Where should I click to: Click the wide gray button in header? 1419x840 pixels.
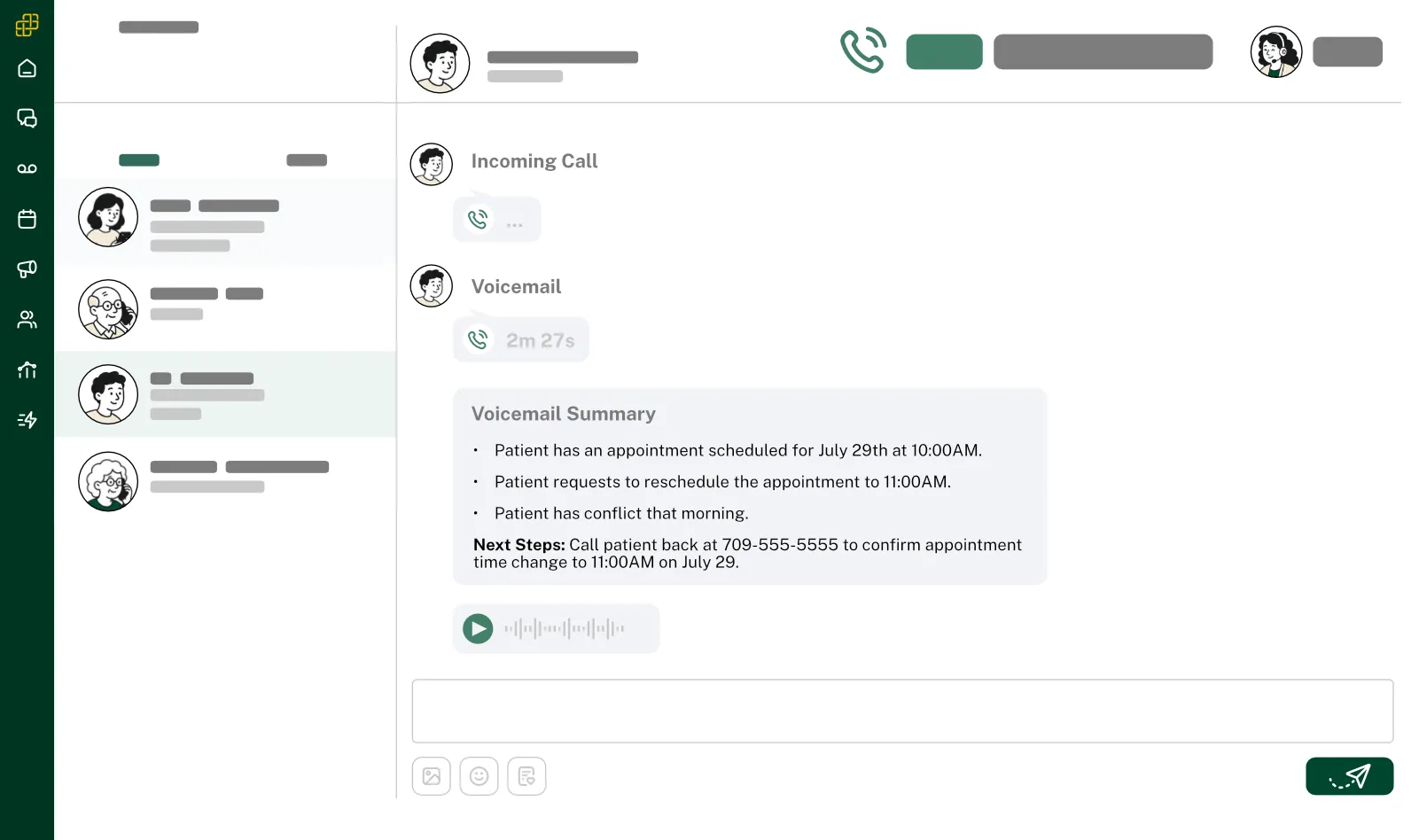1103,51
